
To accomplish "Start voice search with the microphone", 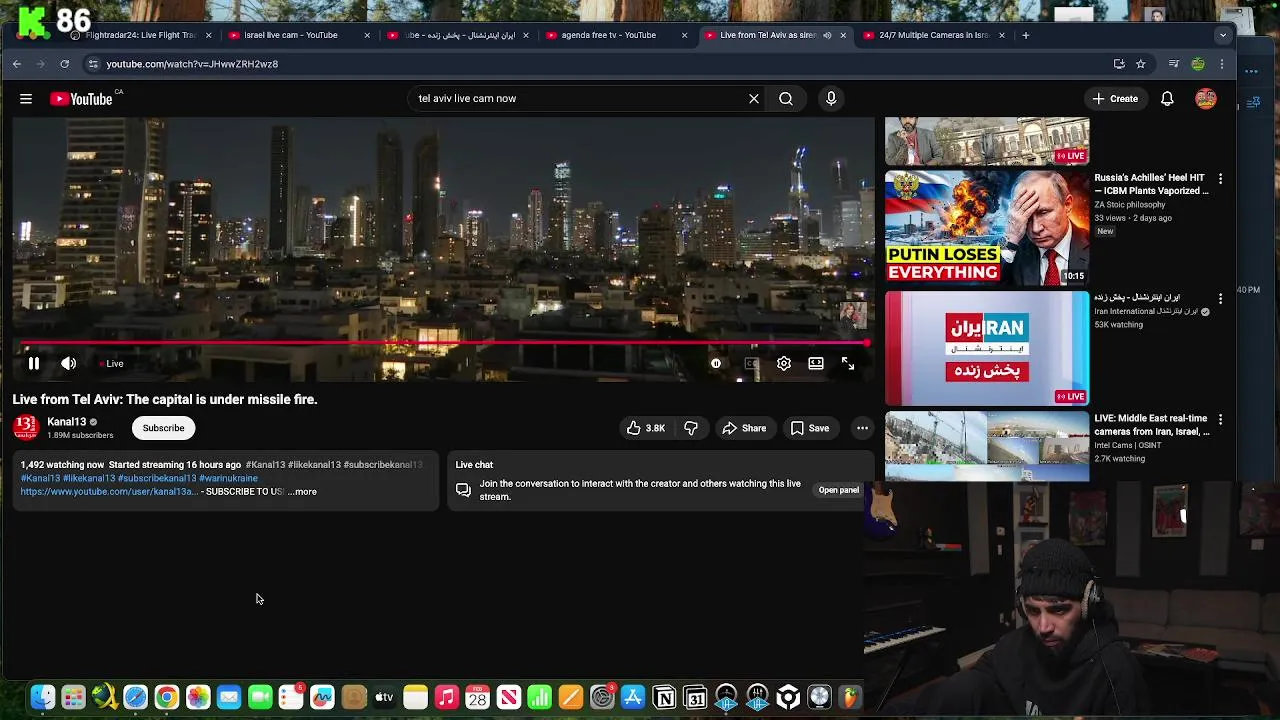I will [831, 99].
